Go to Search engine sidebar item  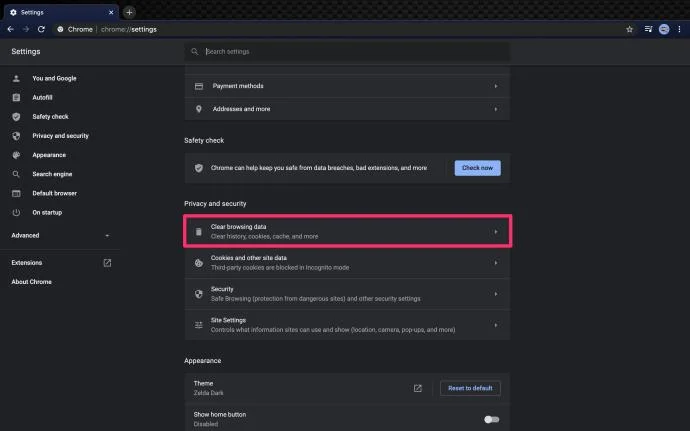point(53,174)
